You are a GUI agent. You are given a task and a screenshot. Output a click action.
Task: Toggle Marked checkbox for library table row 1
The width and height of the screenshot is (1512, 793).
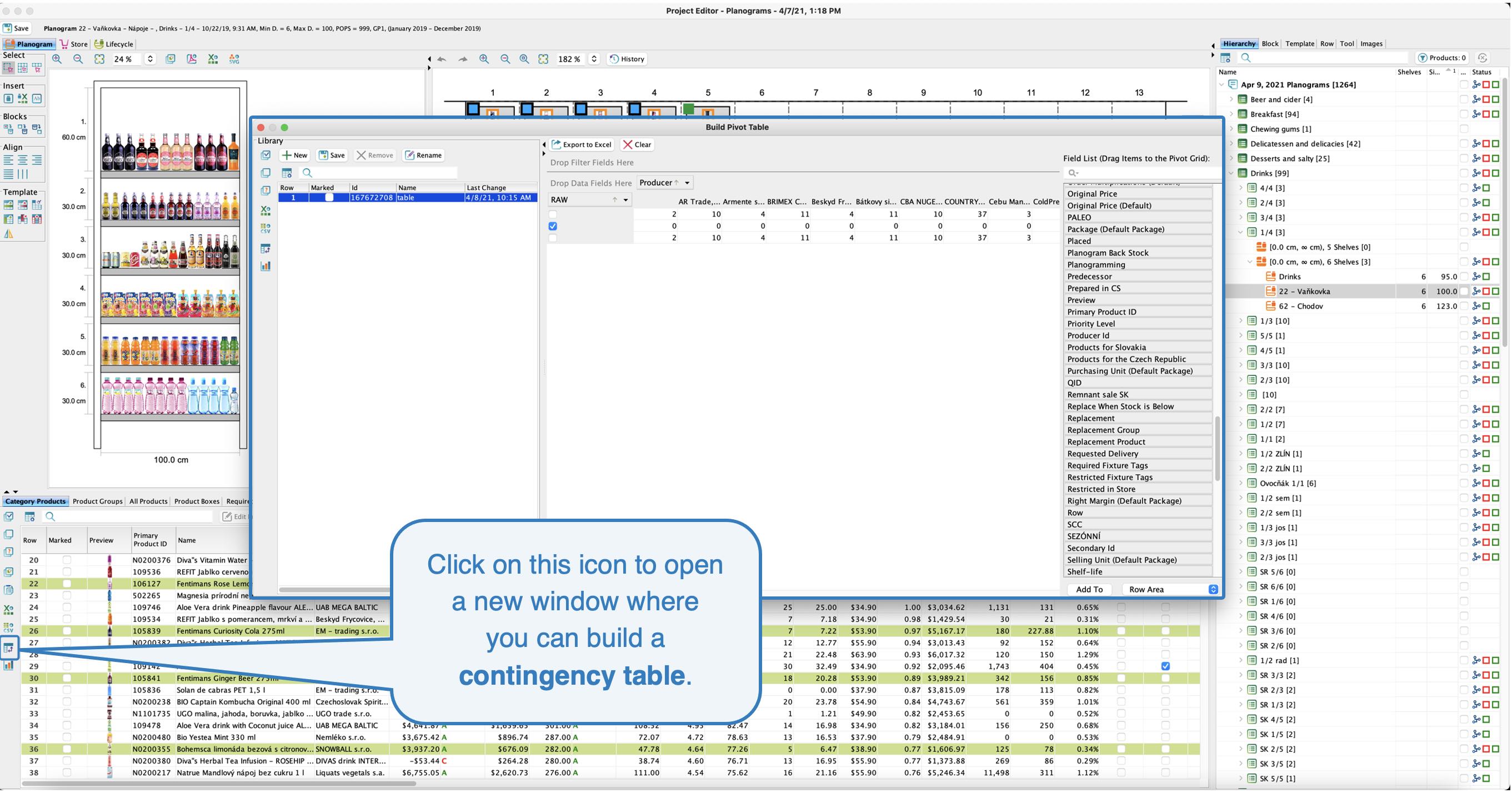pos(329,198)
